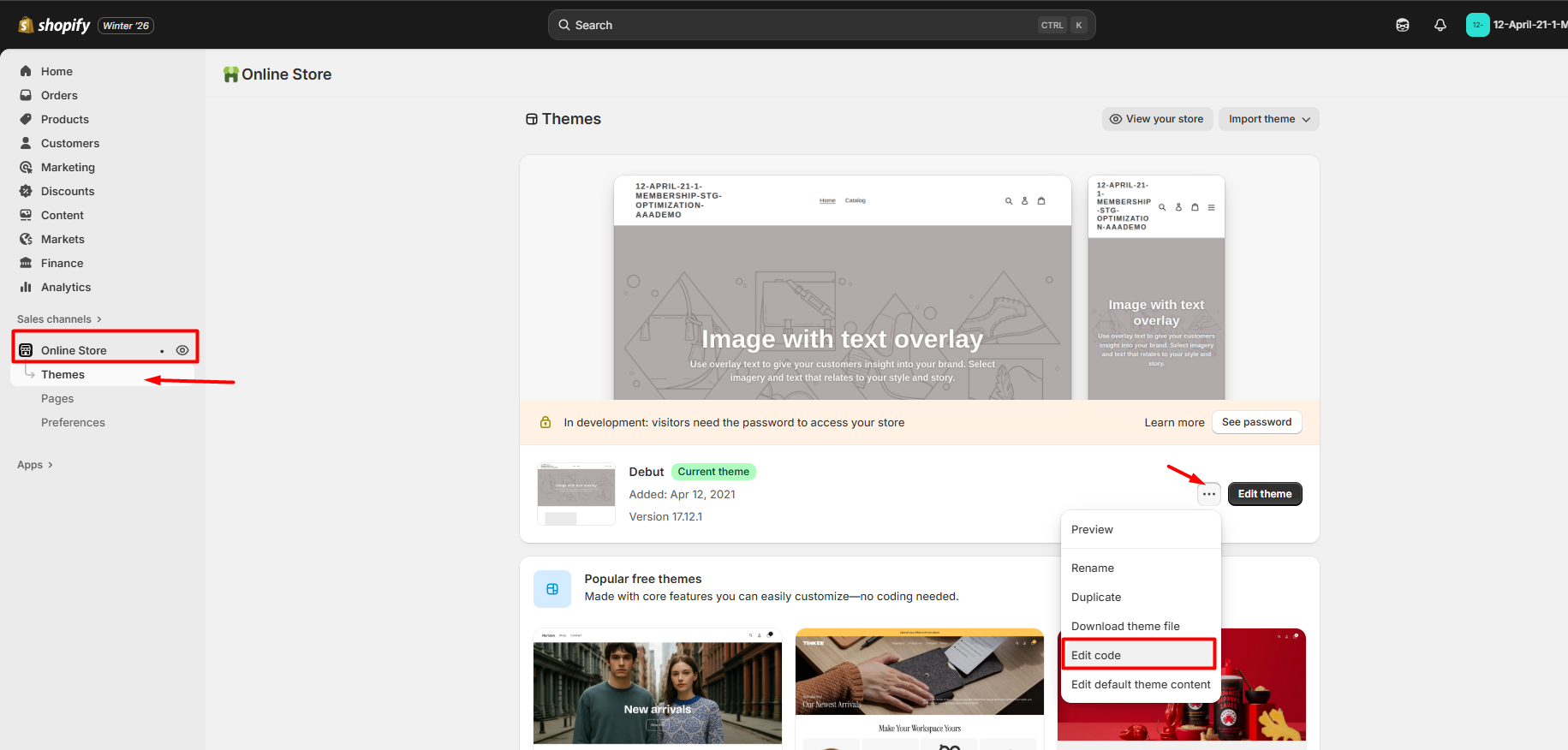Expand the Sales channels section
The width and height of the screenshot is (1568, 750).
(x=59, y=319)
